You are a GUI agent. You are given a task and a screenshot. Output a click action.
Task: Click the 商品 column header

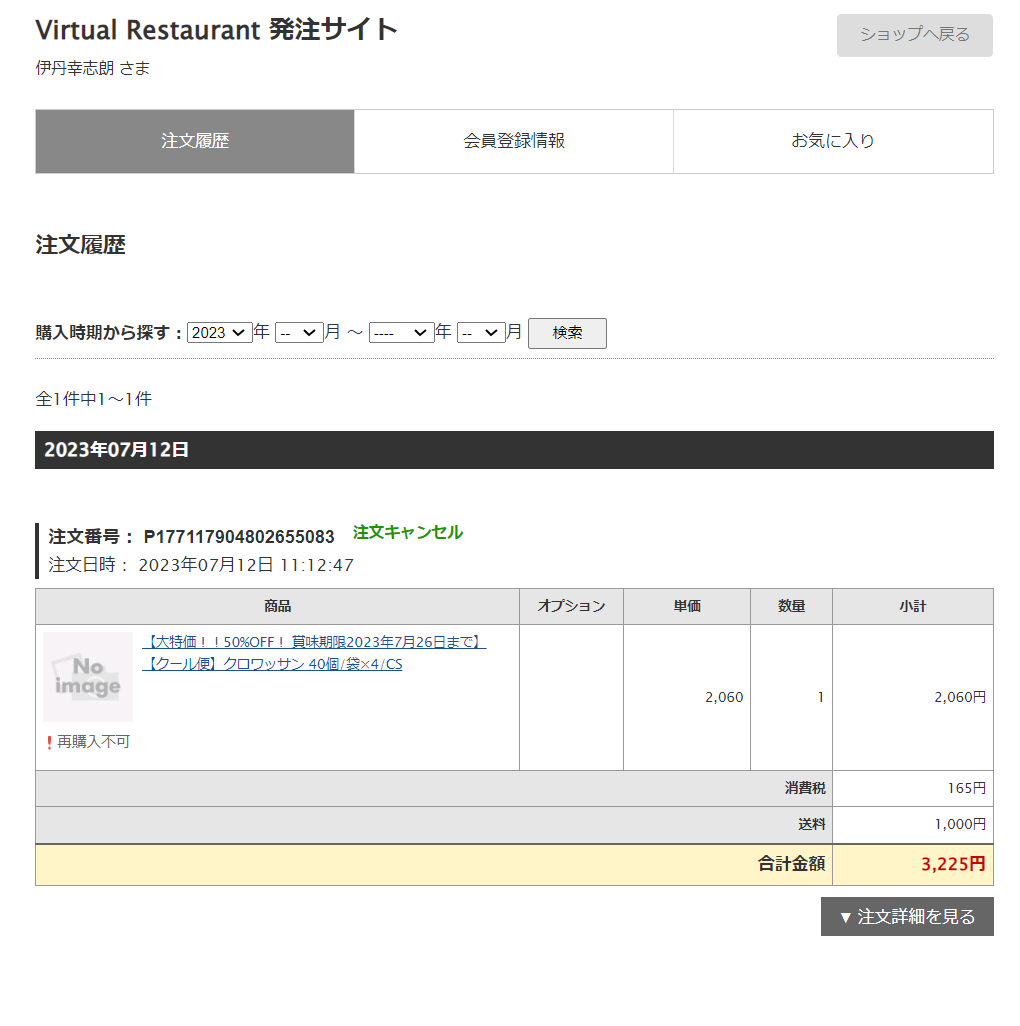[x=277, y=606]
